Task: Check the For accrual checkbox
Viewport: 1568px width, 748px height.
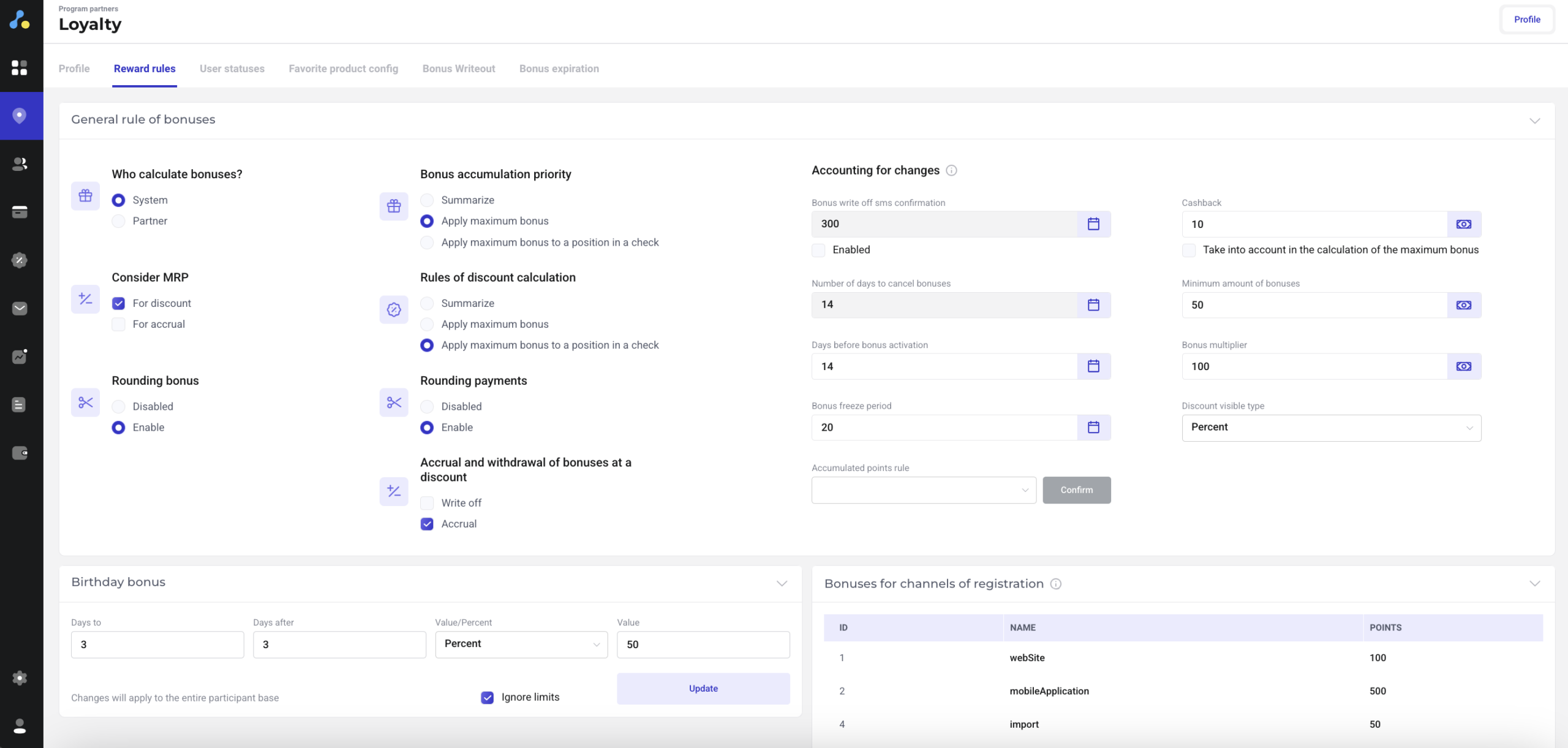Action: [119, 325]
